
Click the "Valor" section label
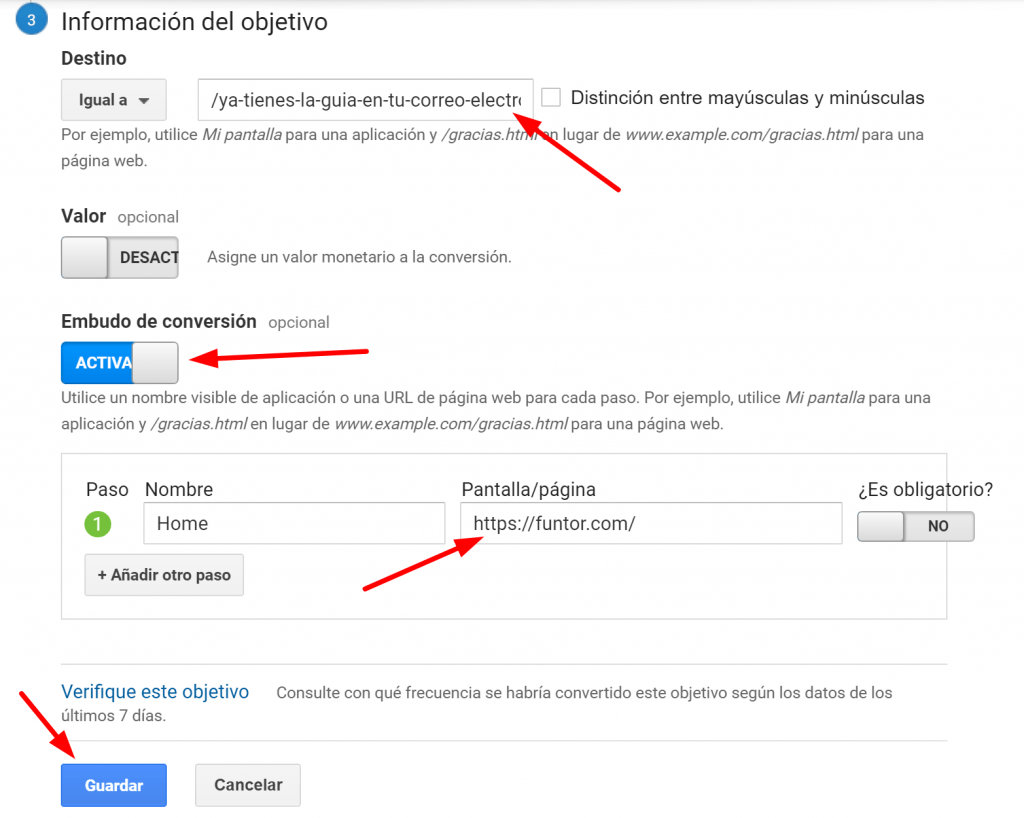click(83, 216)
